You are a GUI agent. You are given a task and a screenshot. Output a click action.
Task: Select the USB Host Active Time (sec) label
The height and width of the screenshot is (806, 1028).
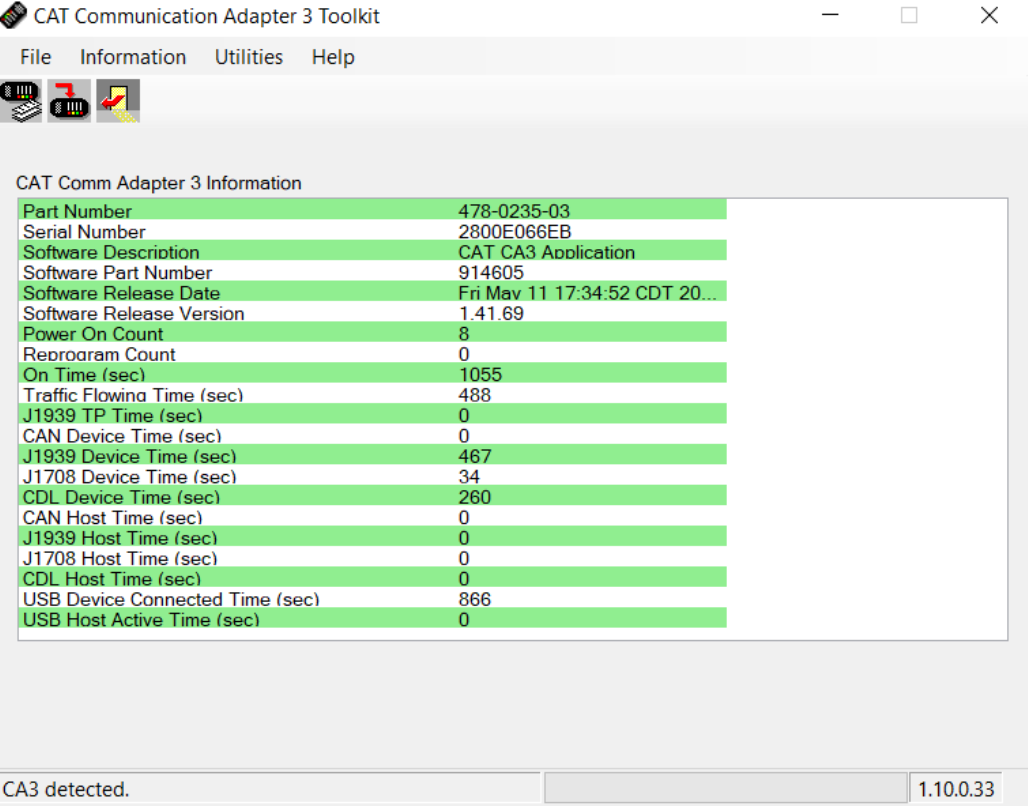pos(141,619)
